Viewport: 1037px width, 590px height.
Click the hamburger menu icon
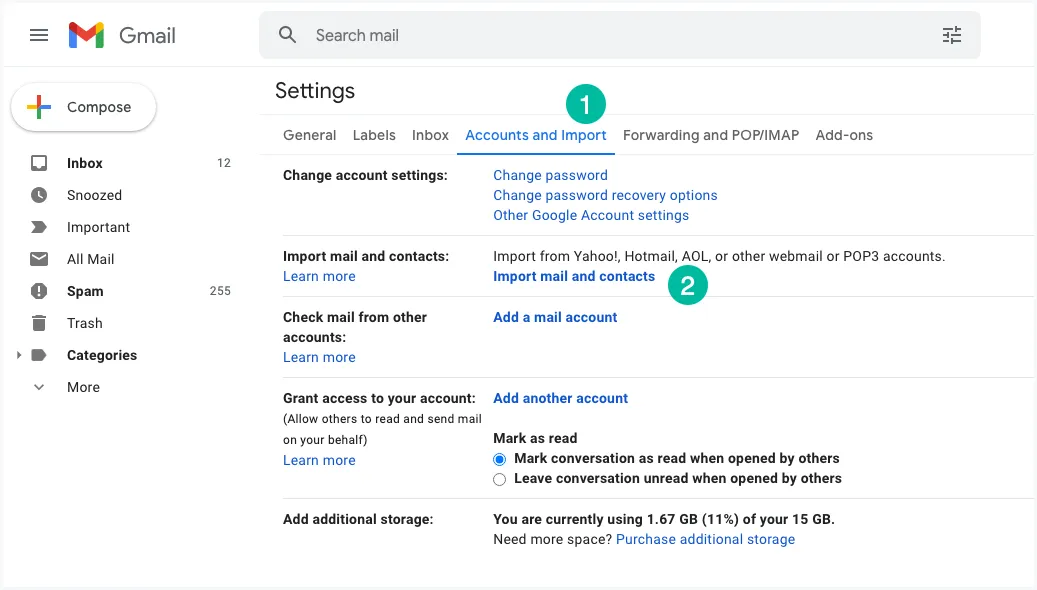click(39, 35)
